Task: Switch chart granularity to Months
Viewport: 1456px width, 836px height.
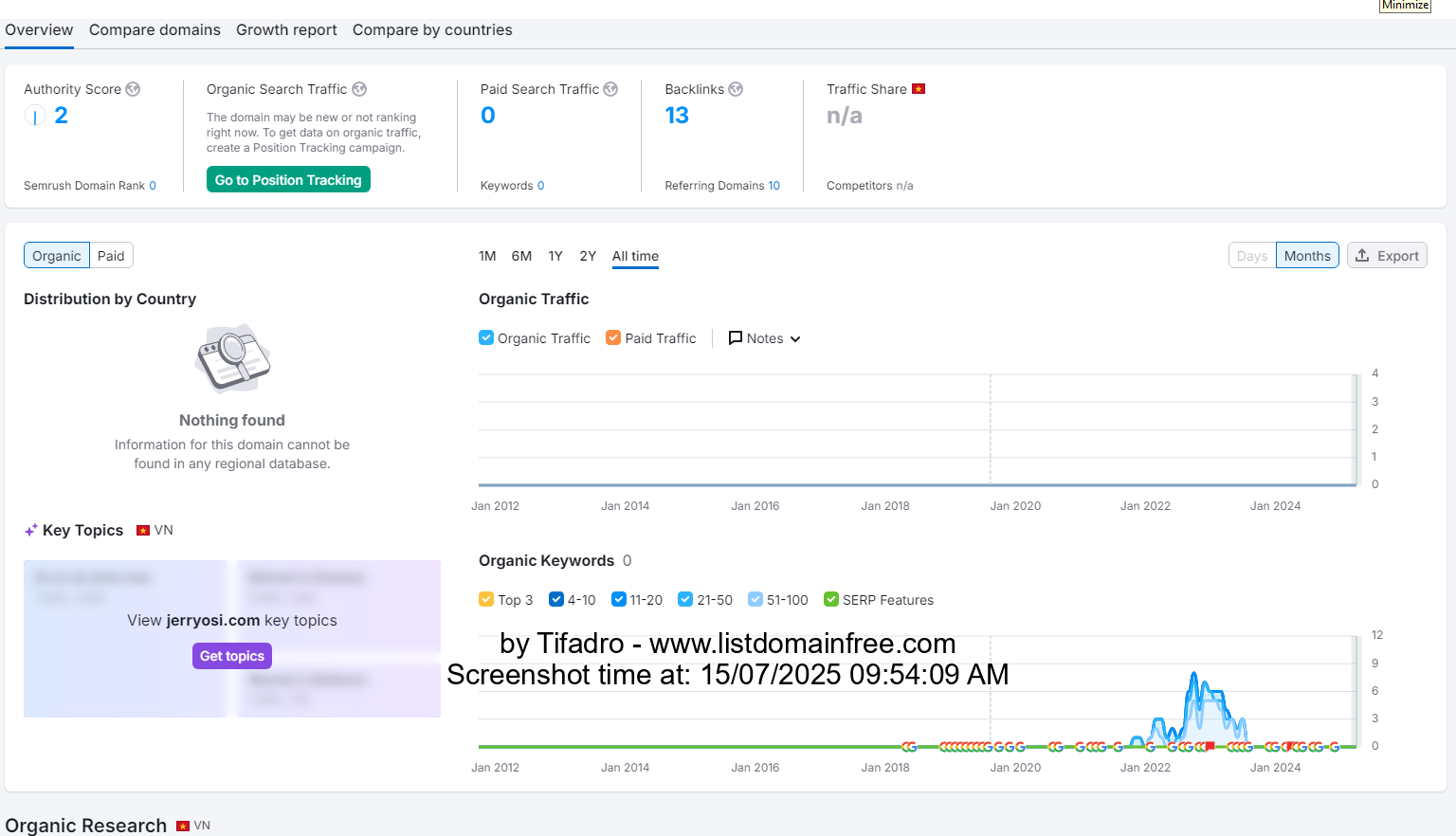Action: click(x=1307, y=256)
